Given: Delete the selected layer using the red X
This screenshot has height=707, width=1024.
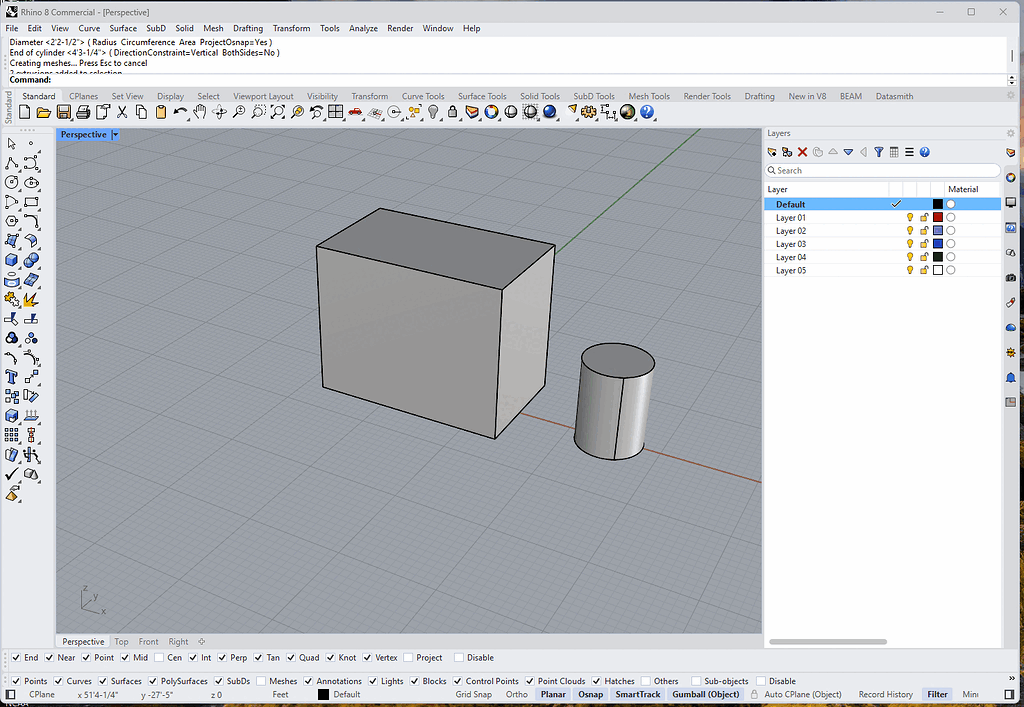Looking at the screenshot, I should [802, 151].
